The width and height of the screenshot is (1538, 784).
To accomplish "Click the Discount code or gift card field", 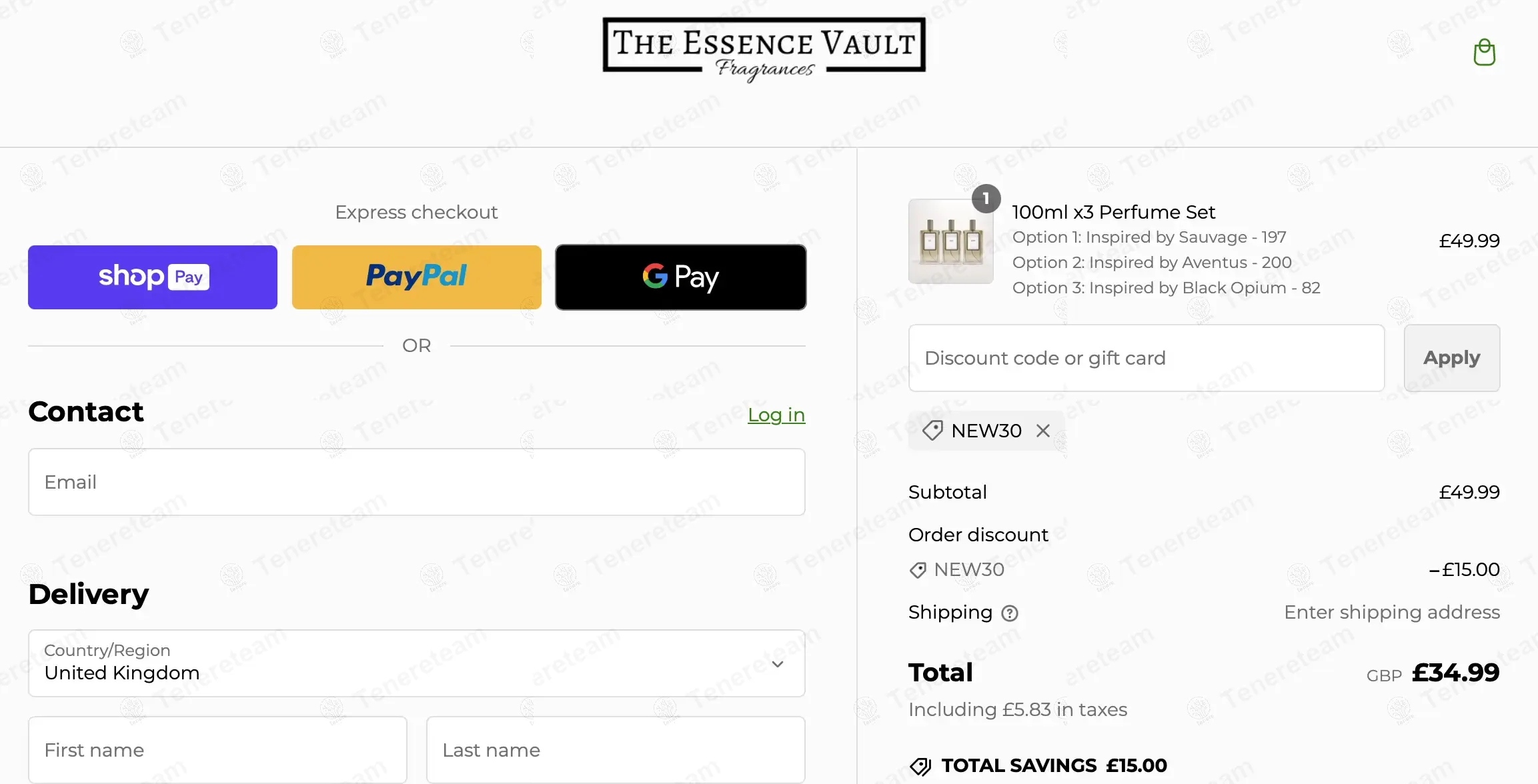I will pyautogui.click(x=1146, y=358).
